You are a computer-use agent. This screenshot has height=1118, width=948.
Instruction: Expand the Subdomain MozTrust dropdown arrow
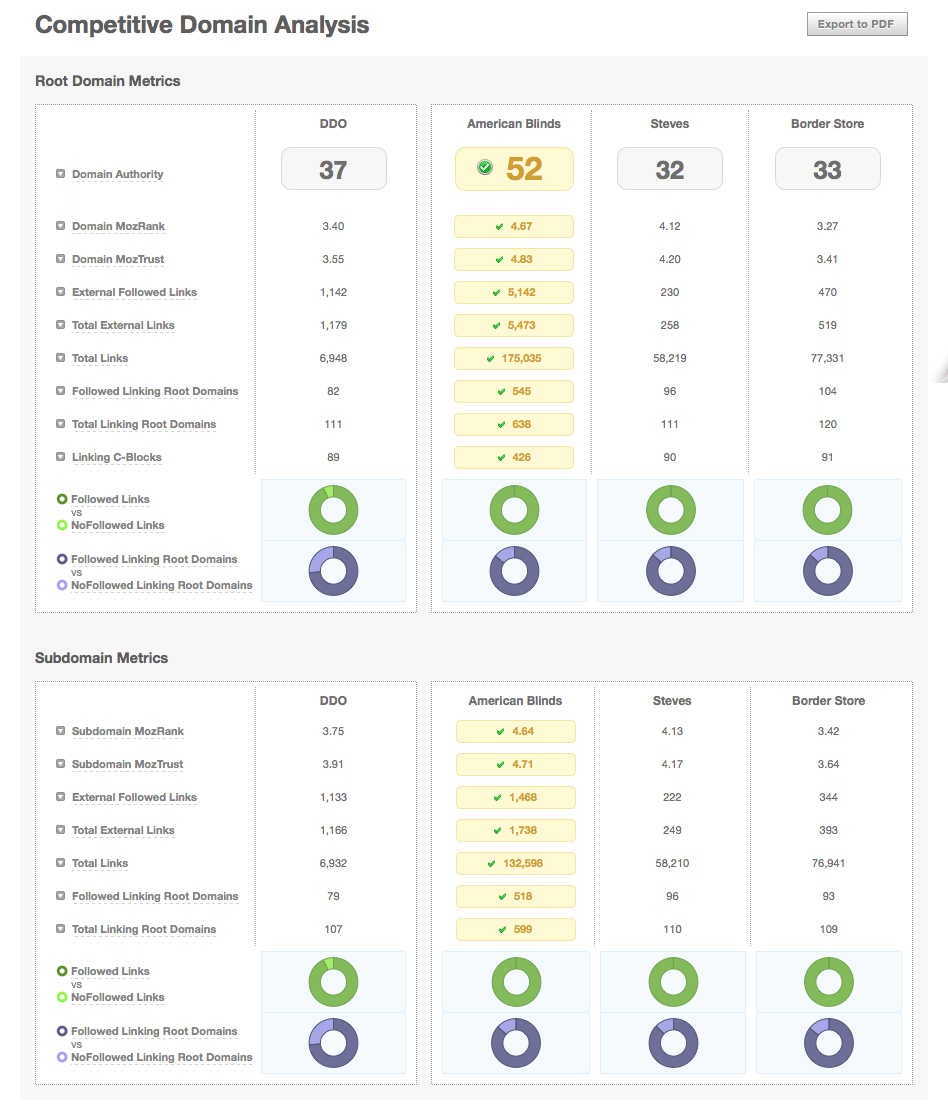point(60,764)
